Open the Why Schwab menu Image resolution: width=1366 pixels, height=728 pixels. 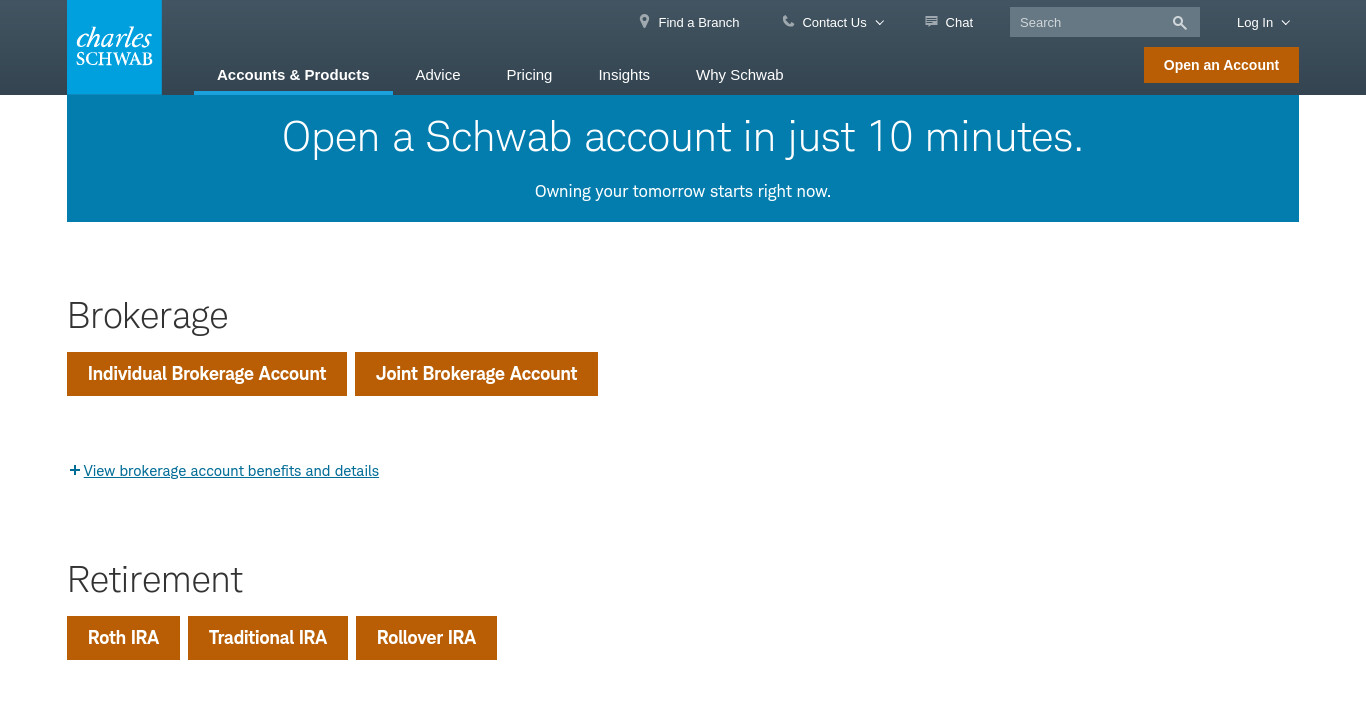[740, 74]
